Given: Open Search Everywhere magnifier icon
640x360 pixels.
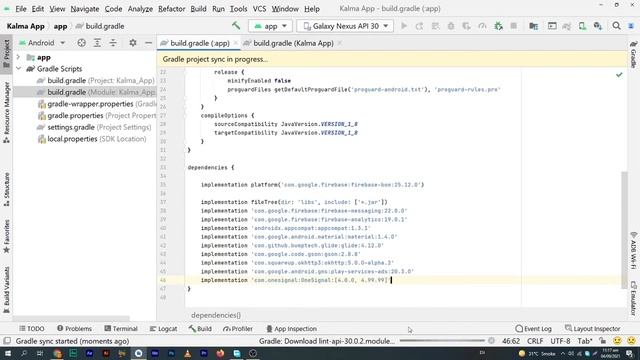Looking at the screenshot, I should (616, 26).
